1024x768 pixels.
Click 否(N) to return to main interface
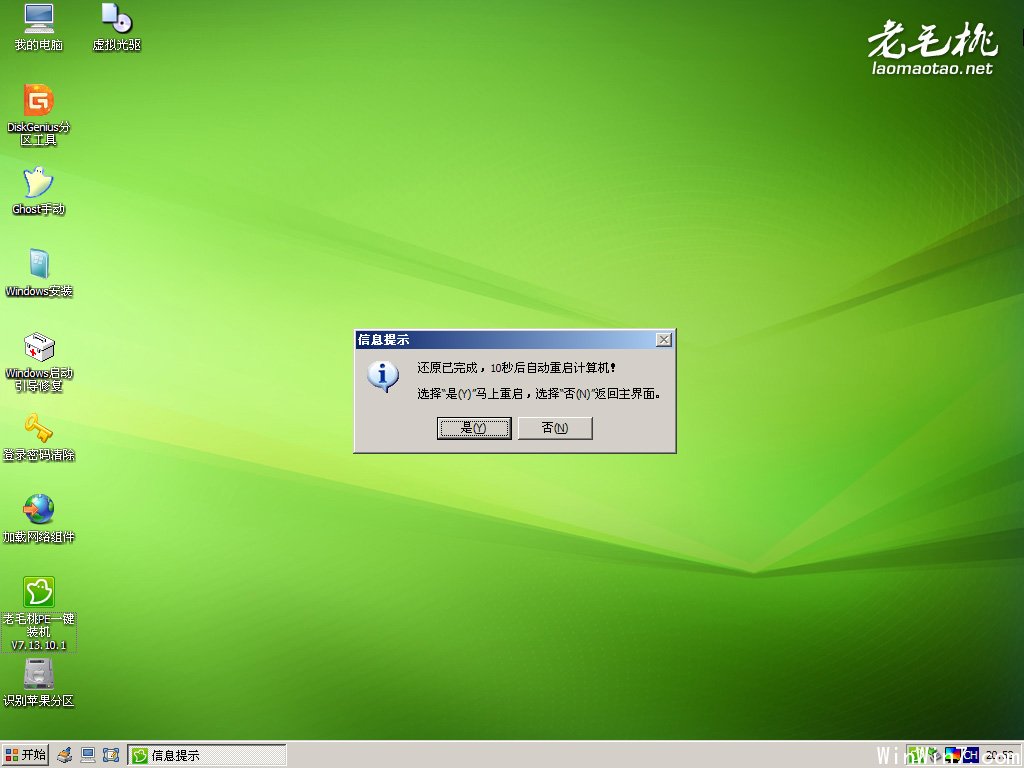click(555, 428)
